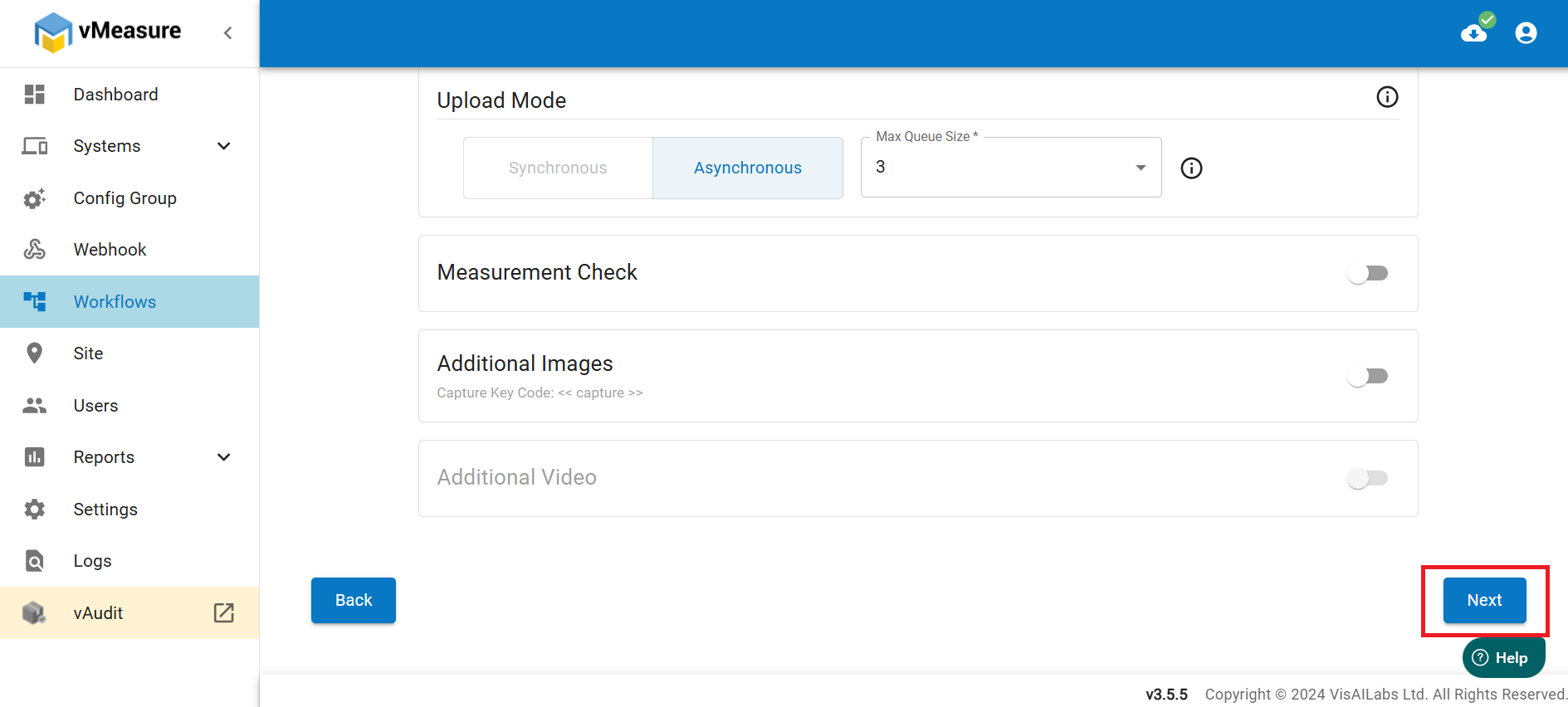Click the Config Group gear icon
This screenshot has width=1568, height=707.
pos(35,198)
